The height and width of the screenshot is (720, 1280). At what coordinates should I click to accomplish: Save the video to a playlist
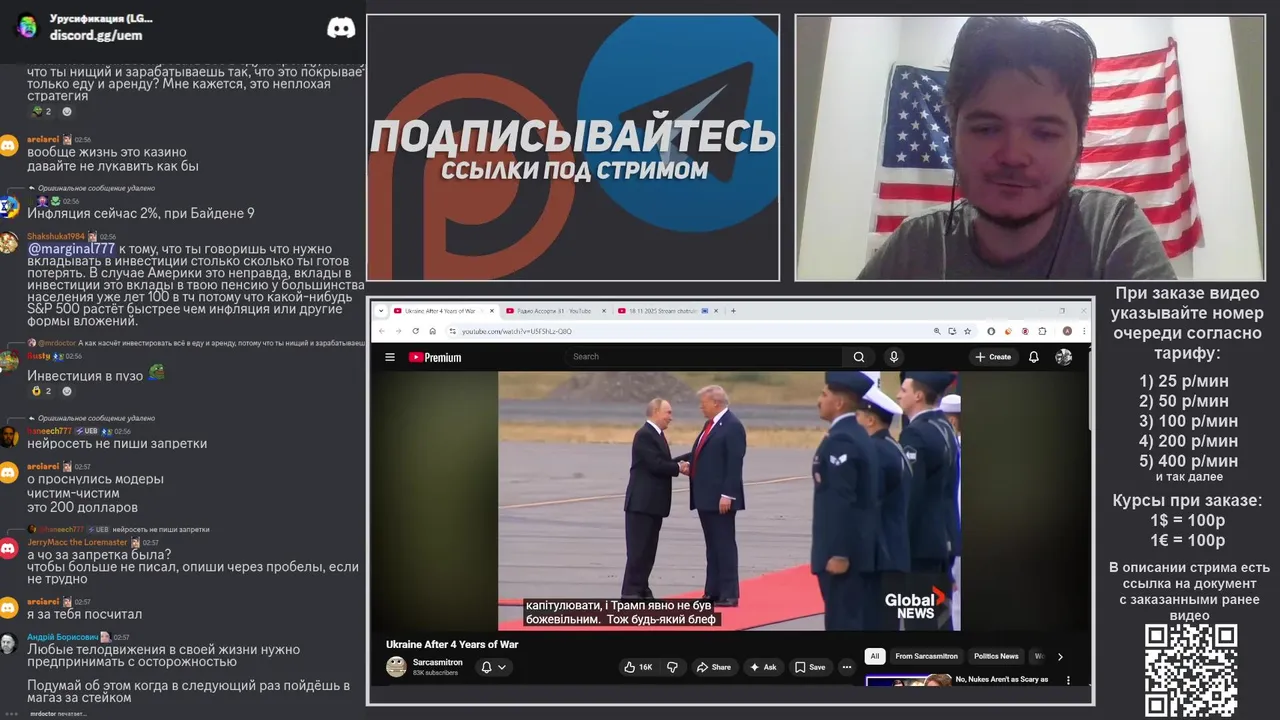coord(810,667)
